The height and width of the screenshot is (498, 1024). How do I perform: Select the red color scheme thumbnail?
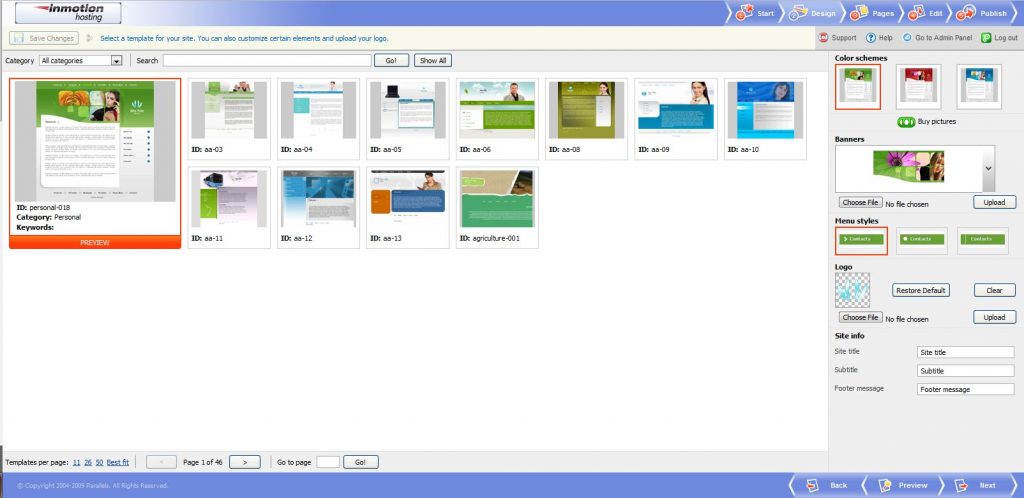click(918, 86)
